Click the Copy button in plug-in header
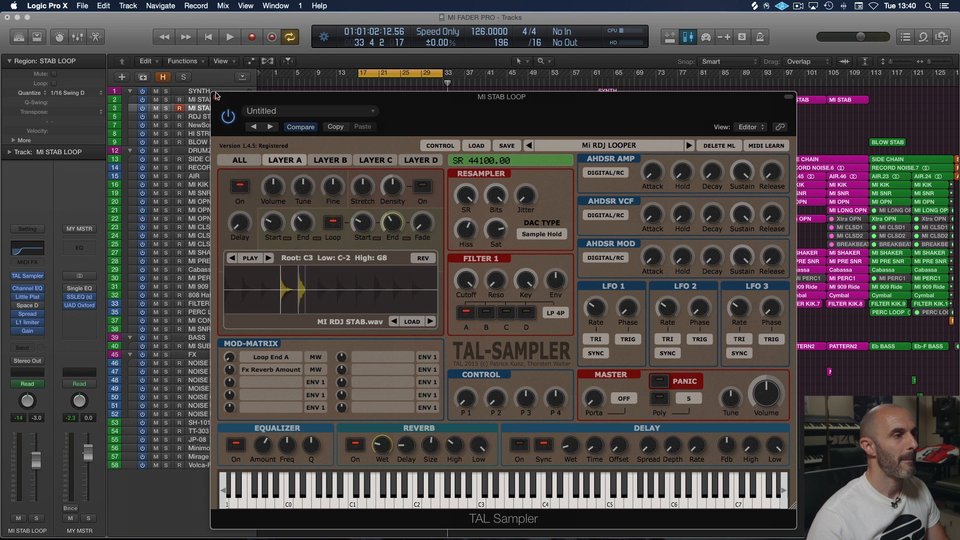960x540 pixels. click(336, 127)
